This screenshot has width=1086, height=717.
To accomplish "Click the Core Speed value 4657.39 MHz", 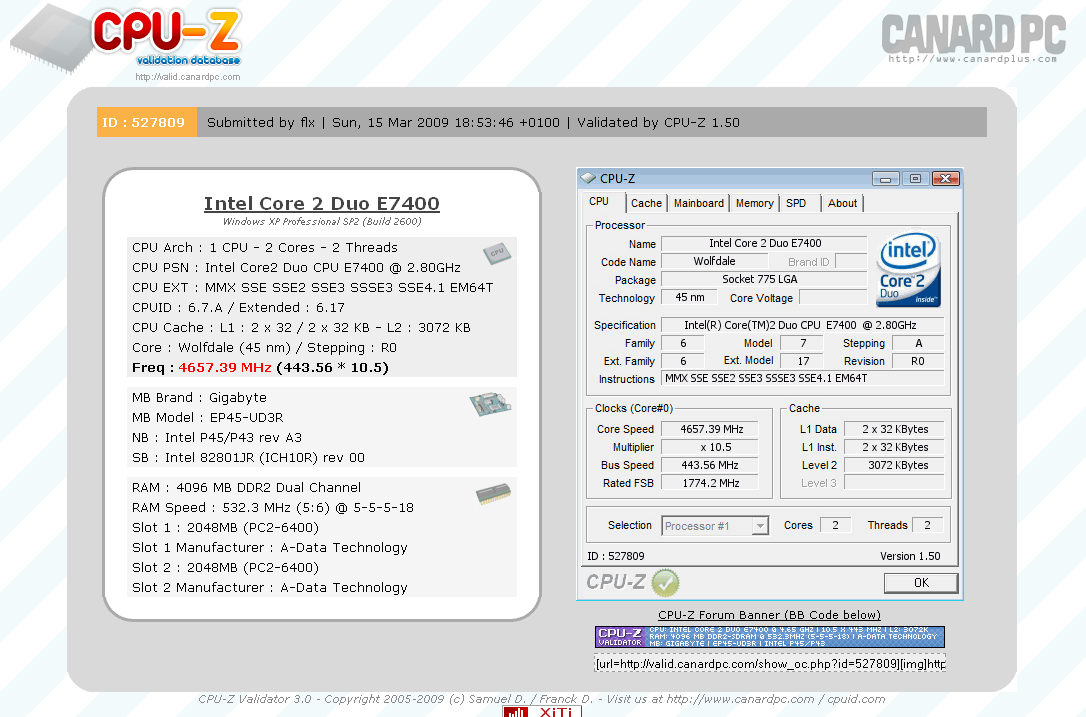I will click(711, 430).
